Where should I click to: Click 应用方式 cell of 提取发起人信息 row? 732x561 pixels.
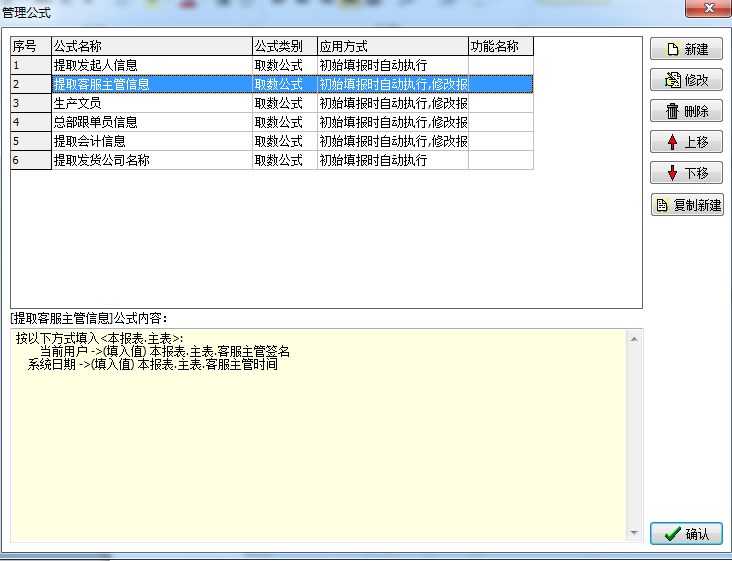pos(393,65)
